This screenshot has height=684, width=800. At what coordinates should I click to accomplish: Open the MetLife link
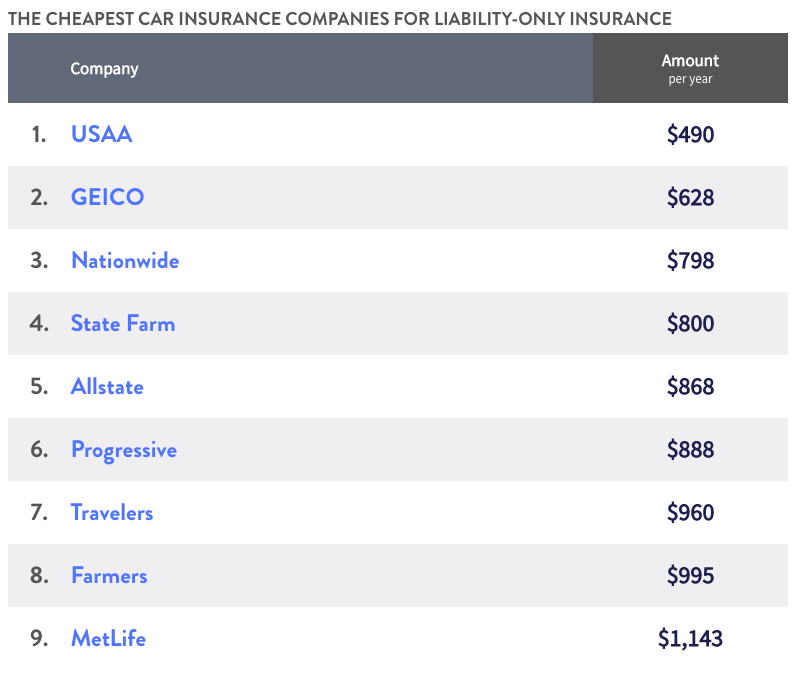(108, 638)
